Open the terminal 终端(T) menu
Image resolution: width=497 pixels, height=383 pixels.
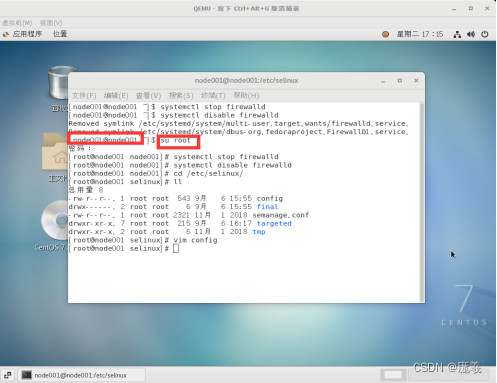(213, 96)
